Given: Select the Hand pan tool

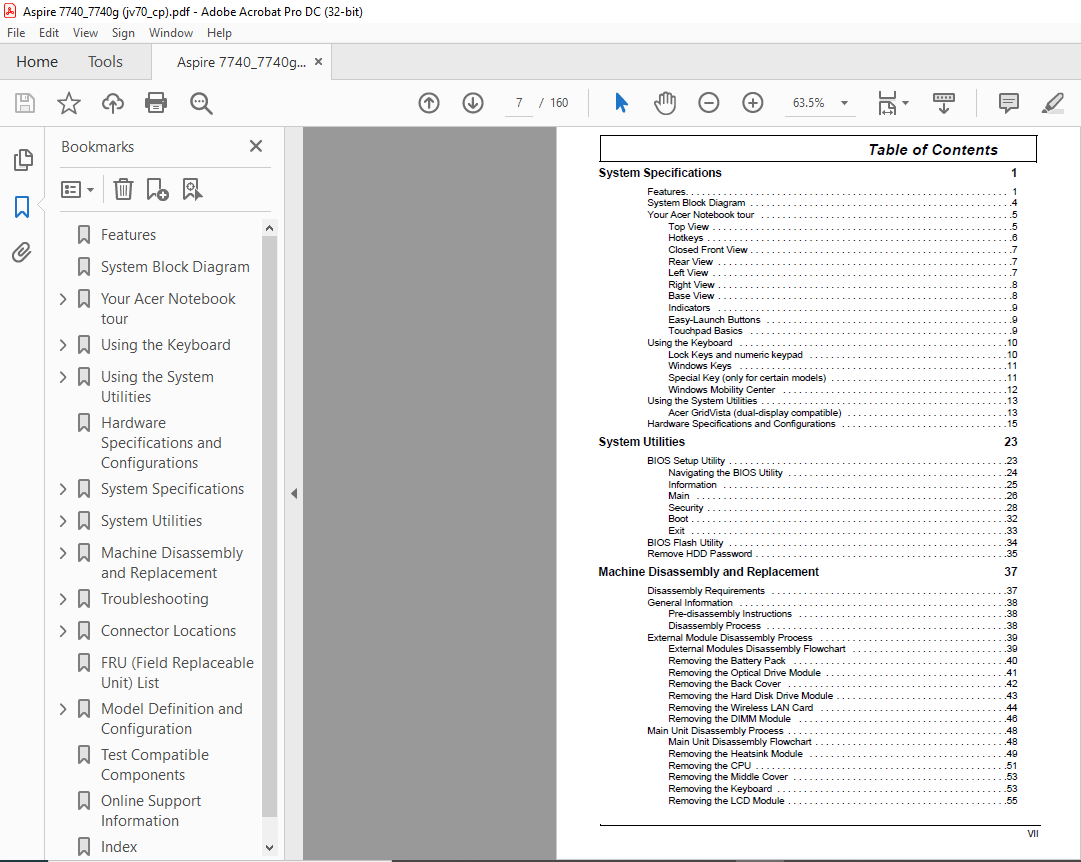Looking at the screenshot, I should [665, 103].
